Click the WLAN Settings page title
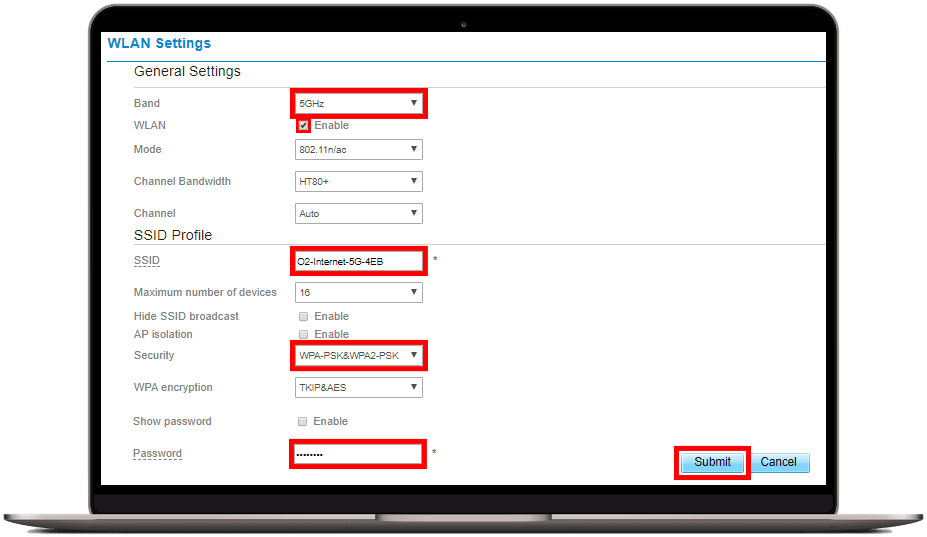Viewport: 927px width, 537px height. point(159,44)
